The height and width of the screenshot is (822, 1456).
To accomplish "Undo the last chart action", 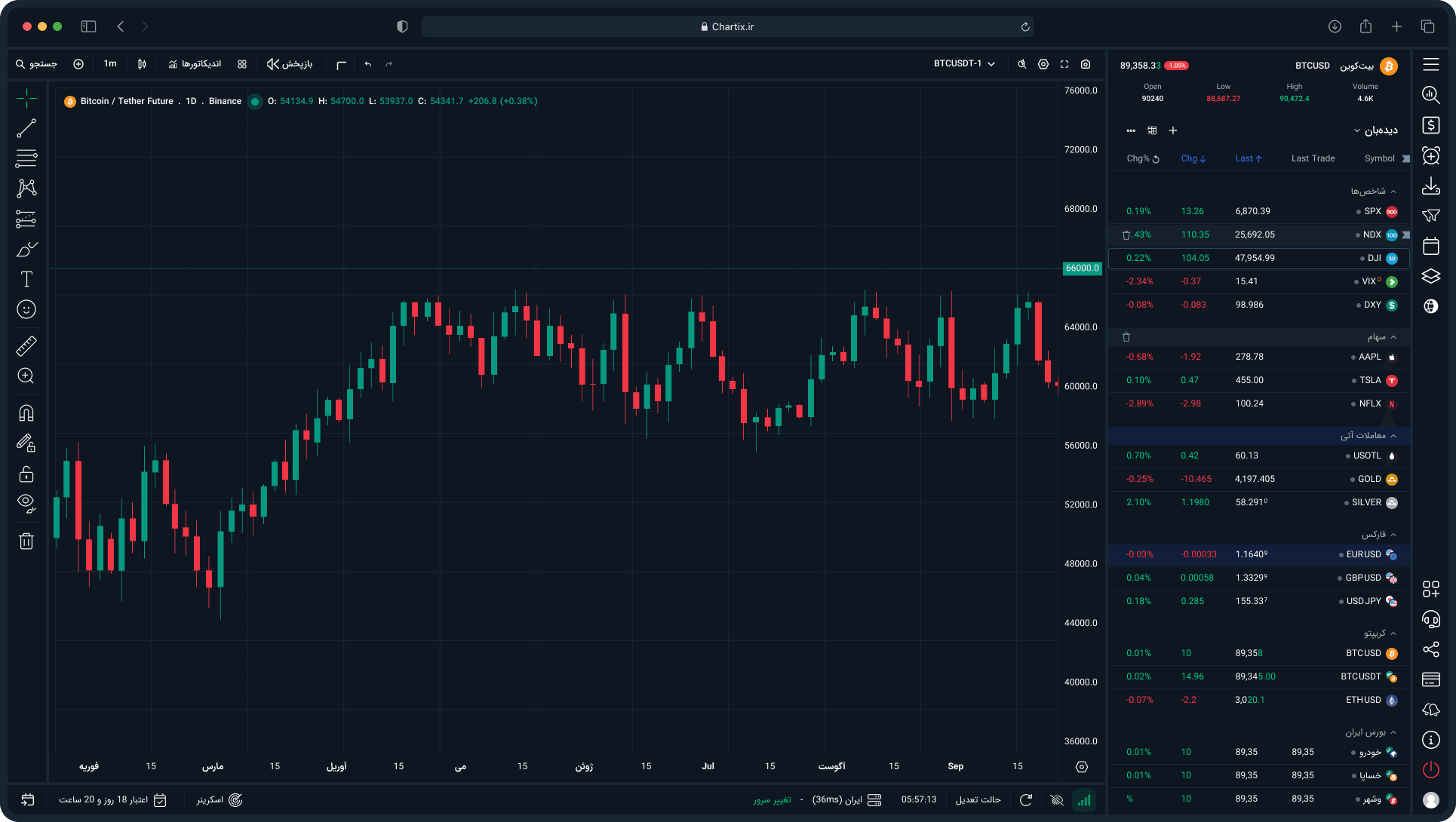I will pos(367,64).
